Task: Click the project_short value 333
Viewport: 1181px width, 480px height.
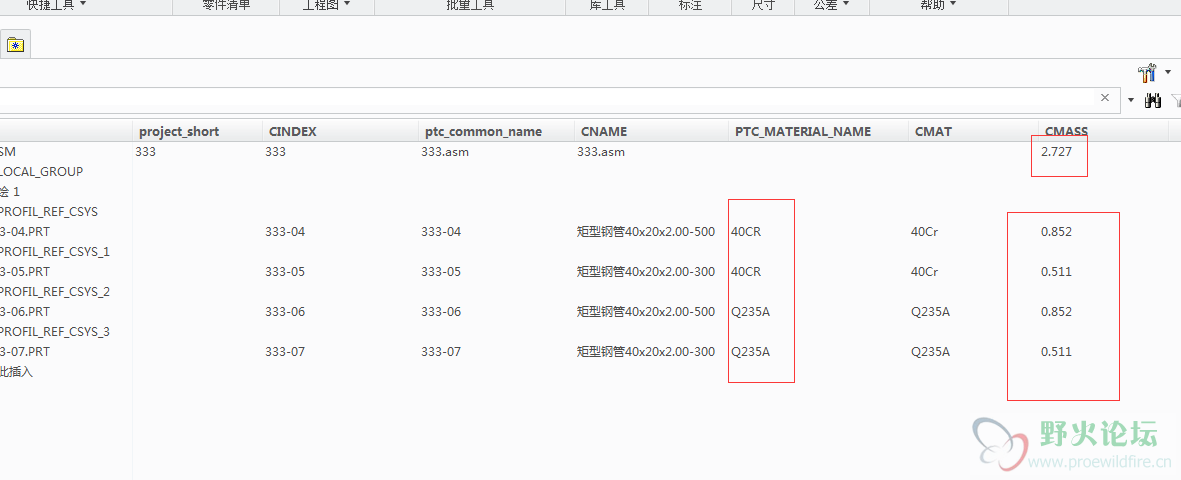Action: pyautogui.click(x=145, y=151)
